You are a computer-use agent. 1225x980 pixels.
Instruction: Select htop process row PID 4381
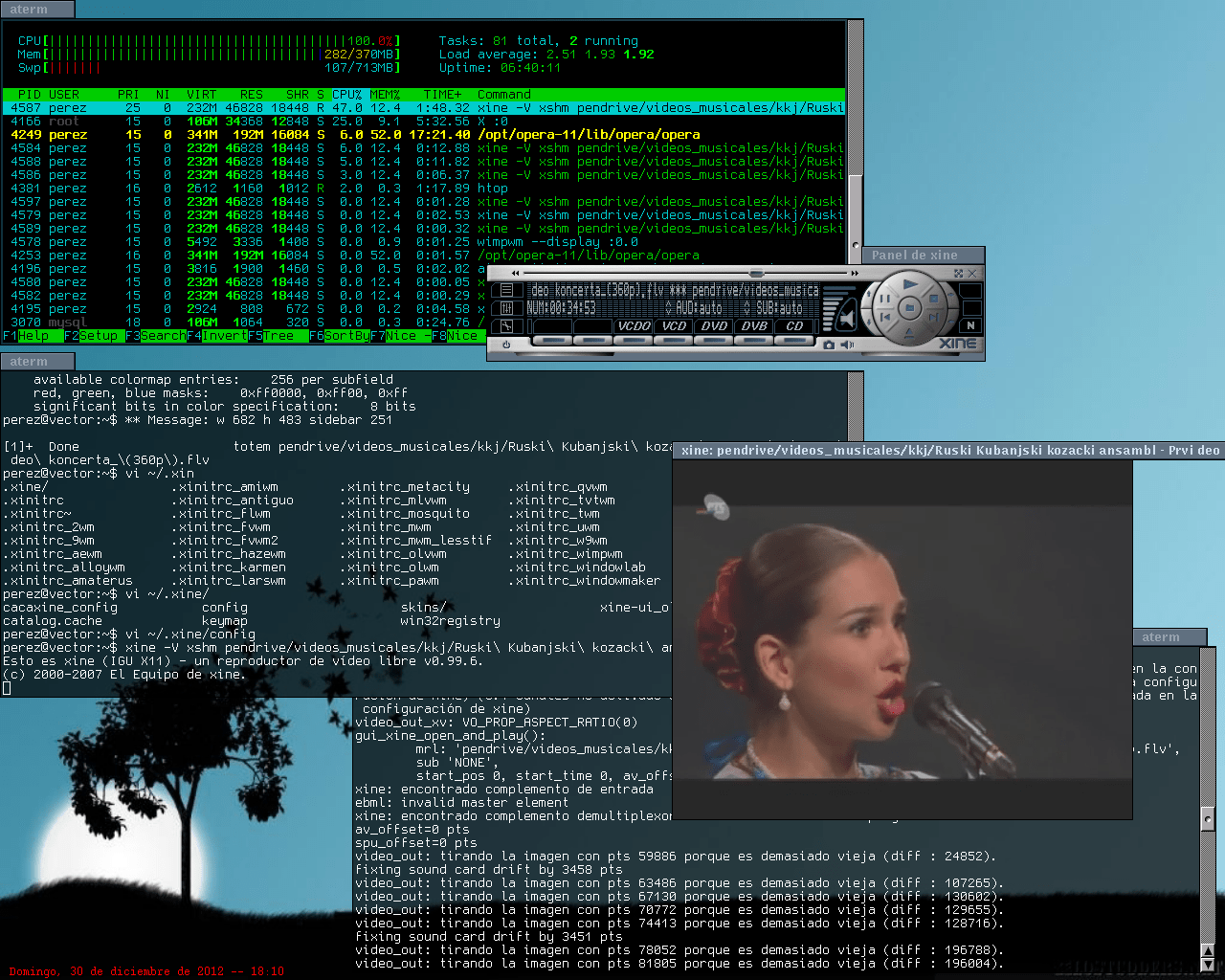pos(424,189)
